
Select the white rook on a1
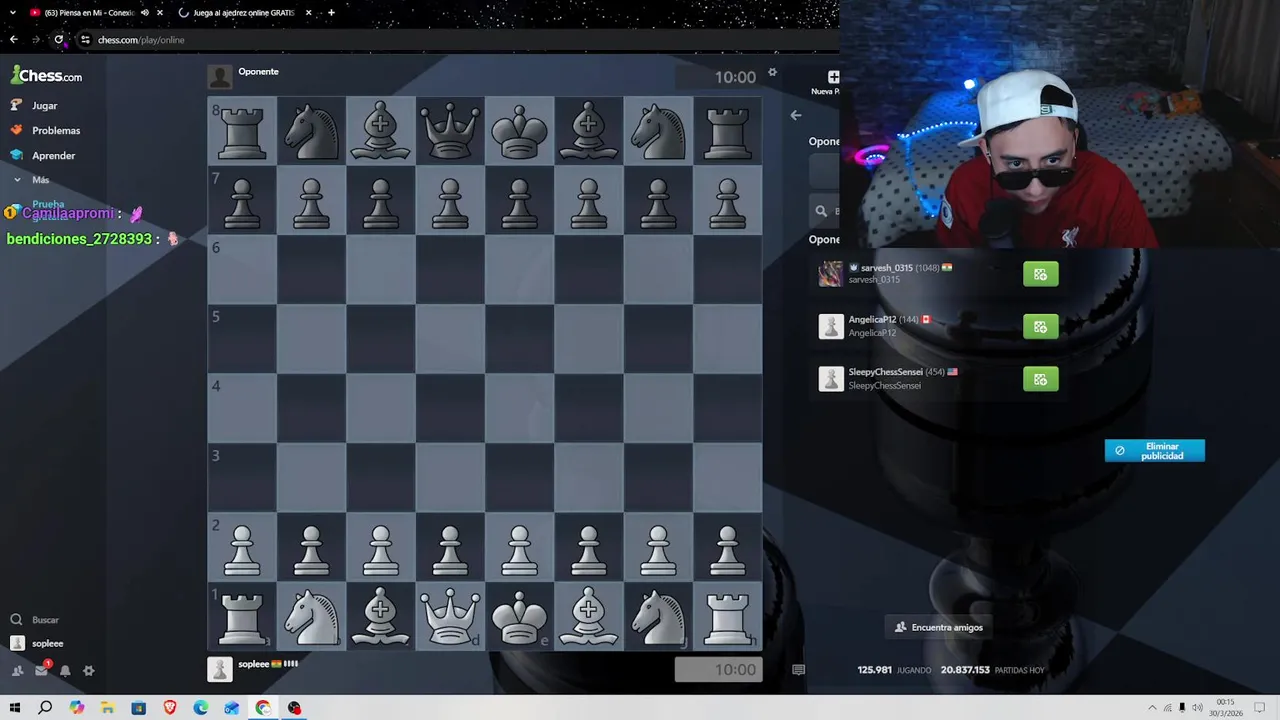(x=242, y=616)
